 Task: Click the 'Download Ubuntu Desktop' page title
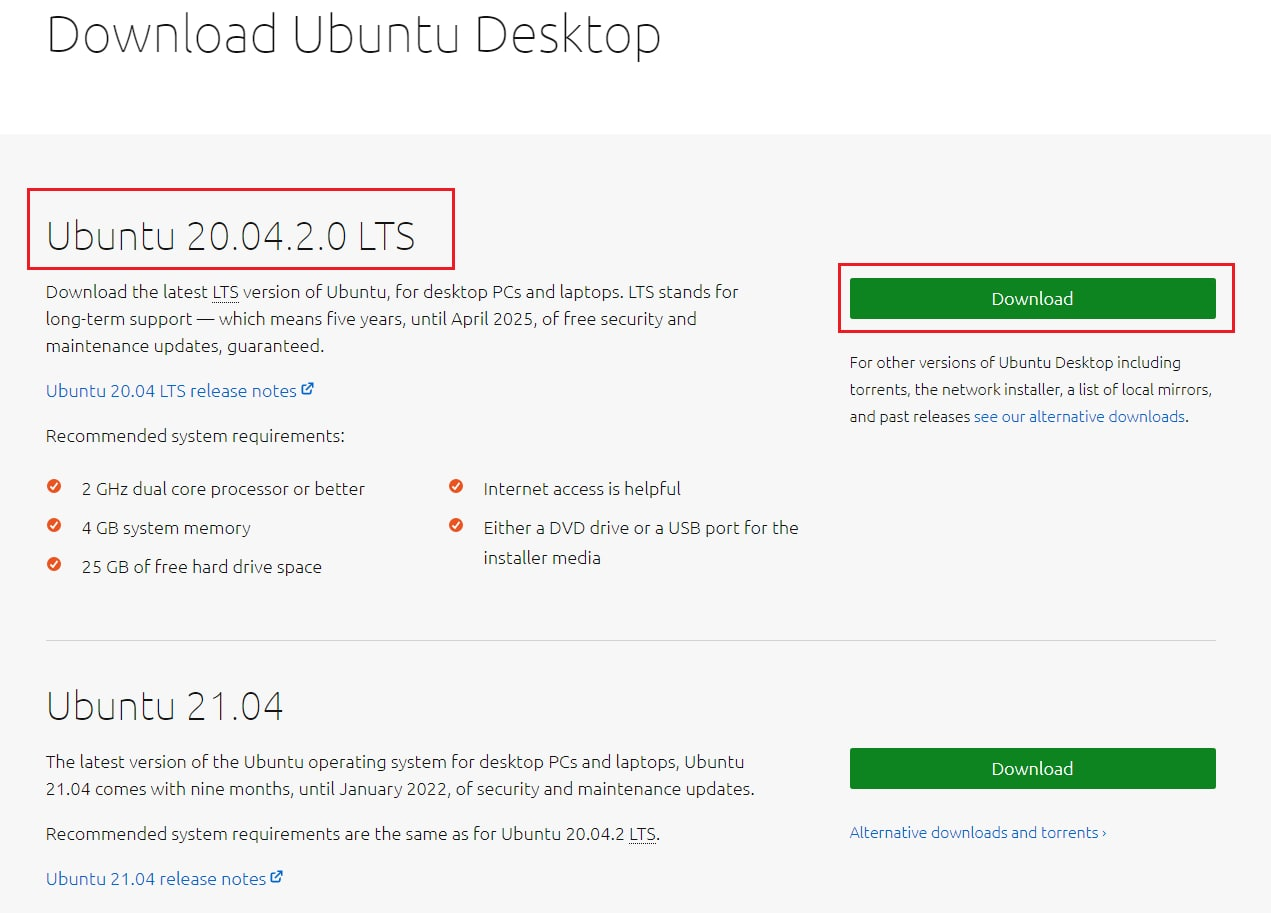[354, 33]
